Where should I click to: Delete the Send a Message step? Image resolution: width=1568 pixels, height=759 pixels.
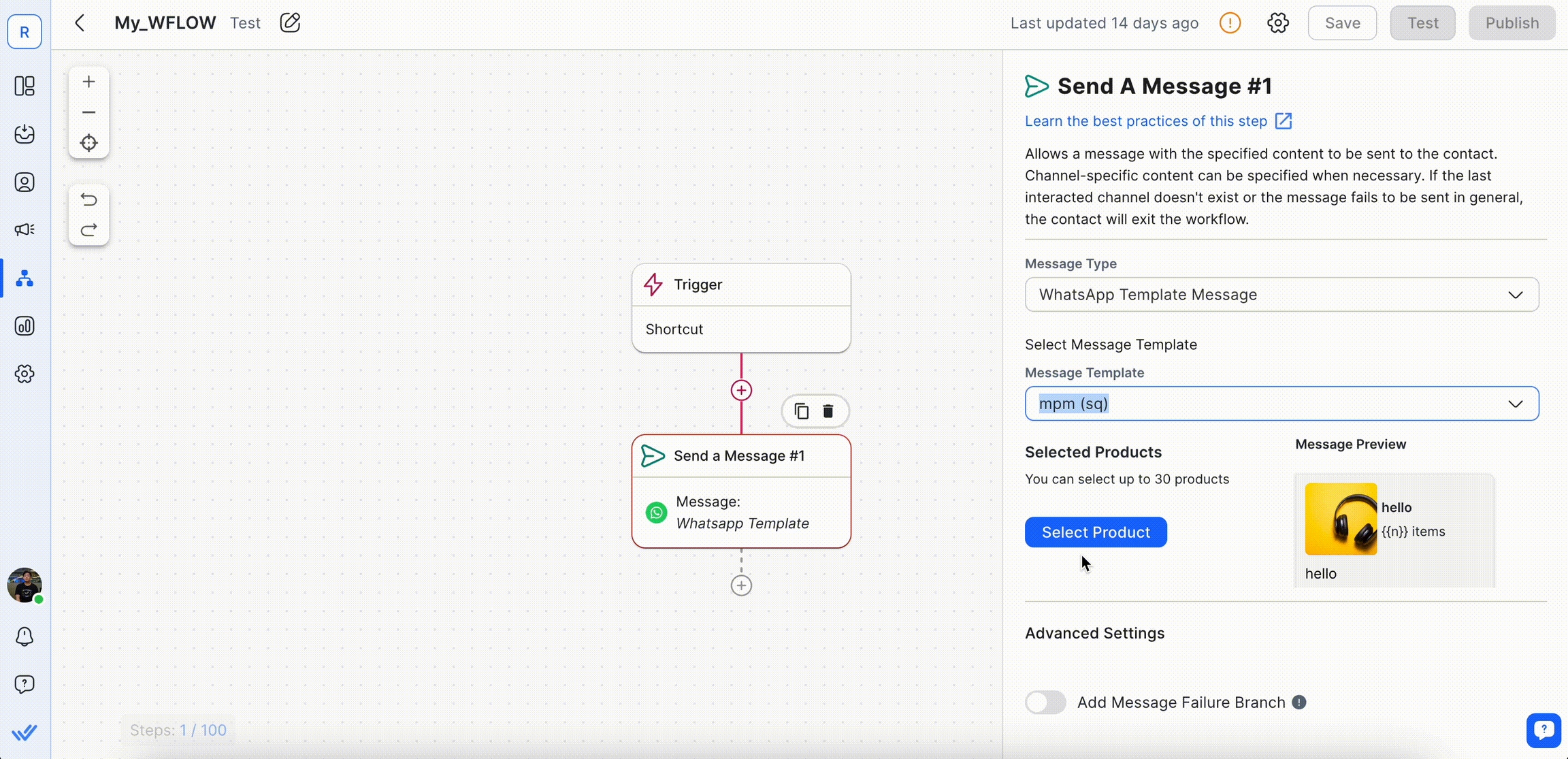coord(828,411)
